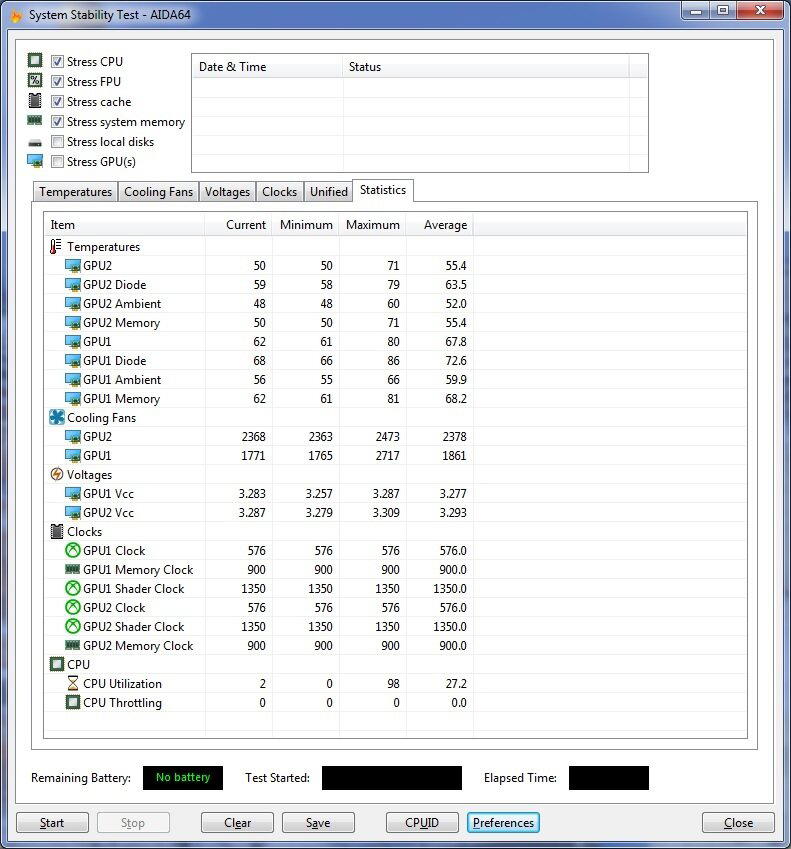The image size is (791, 849).
Task: Click the Average column header
Action: click(440, 225)
